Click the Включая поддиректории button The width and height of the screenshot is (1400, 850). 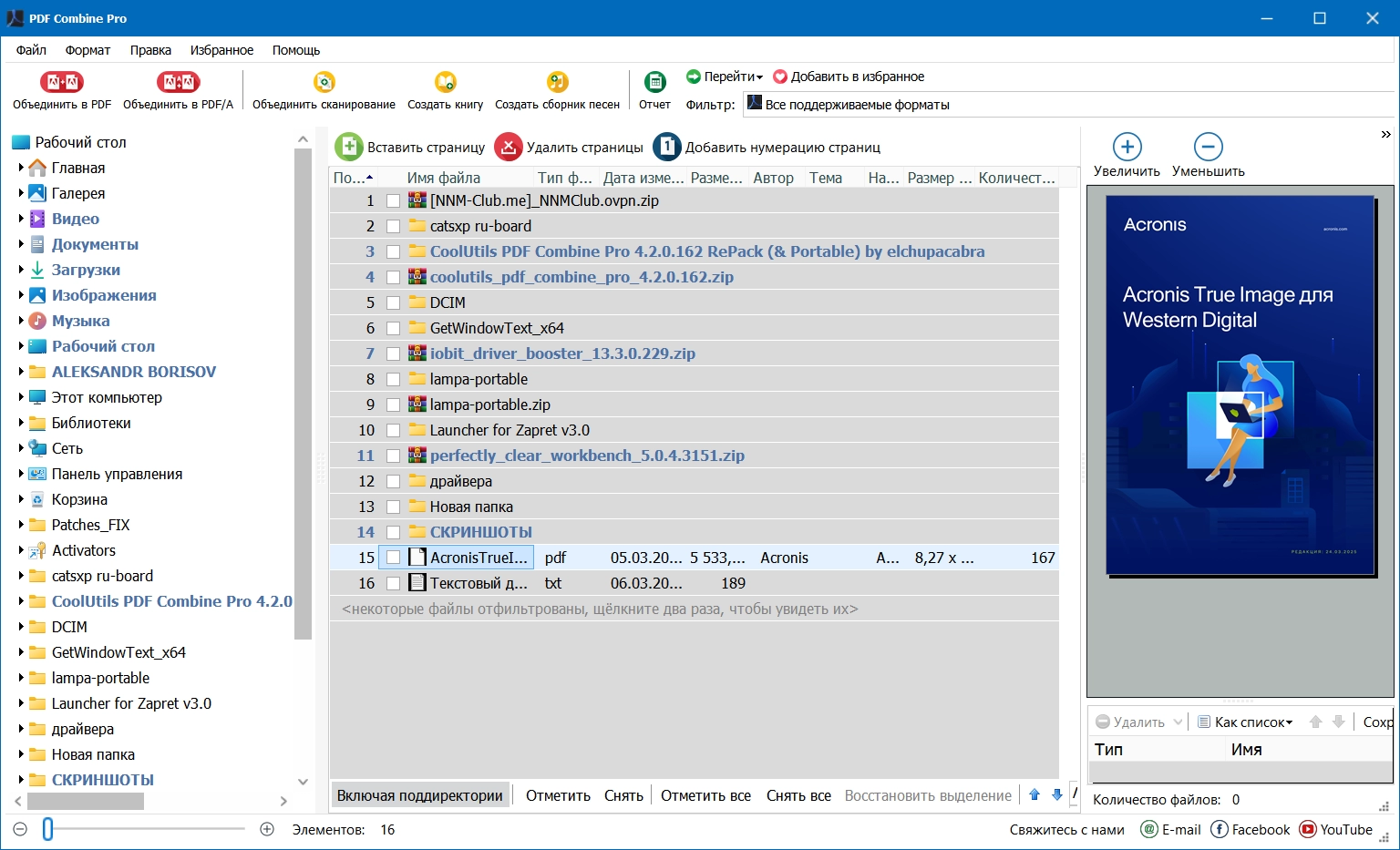pyautogui.click(x=420, y=795)
